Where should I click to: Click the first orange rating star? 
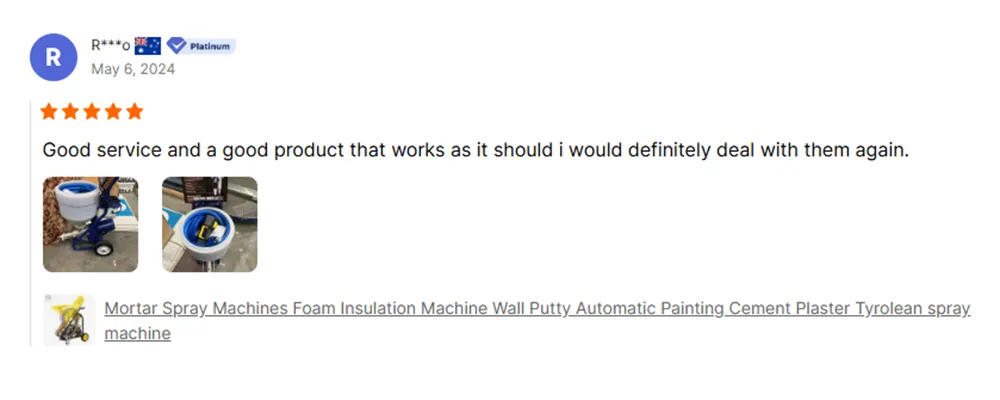pyautogui.click(x=50, y=111)
